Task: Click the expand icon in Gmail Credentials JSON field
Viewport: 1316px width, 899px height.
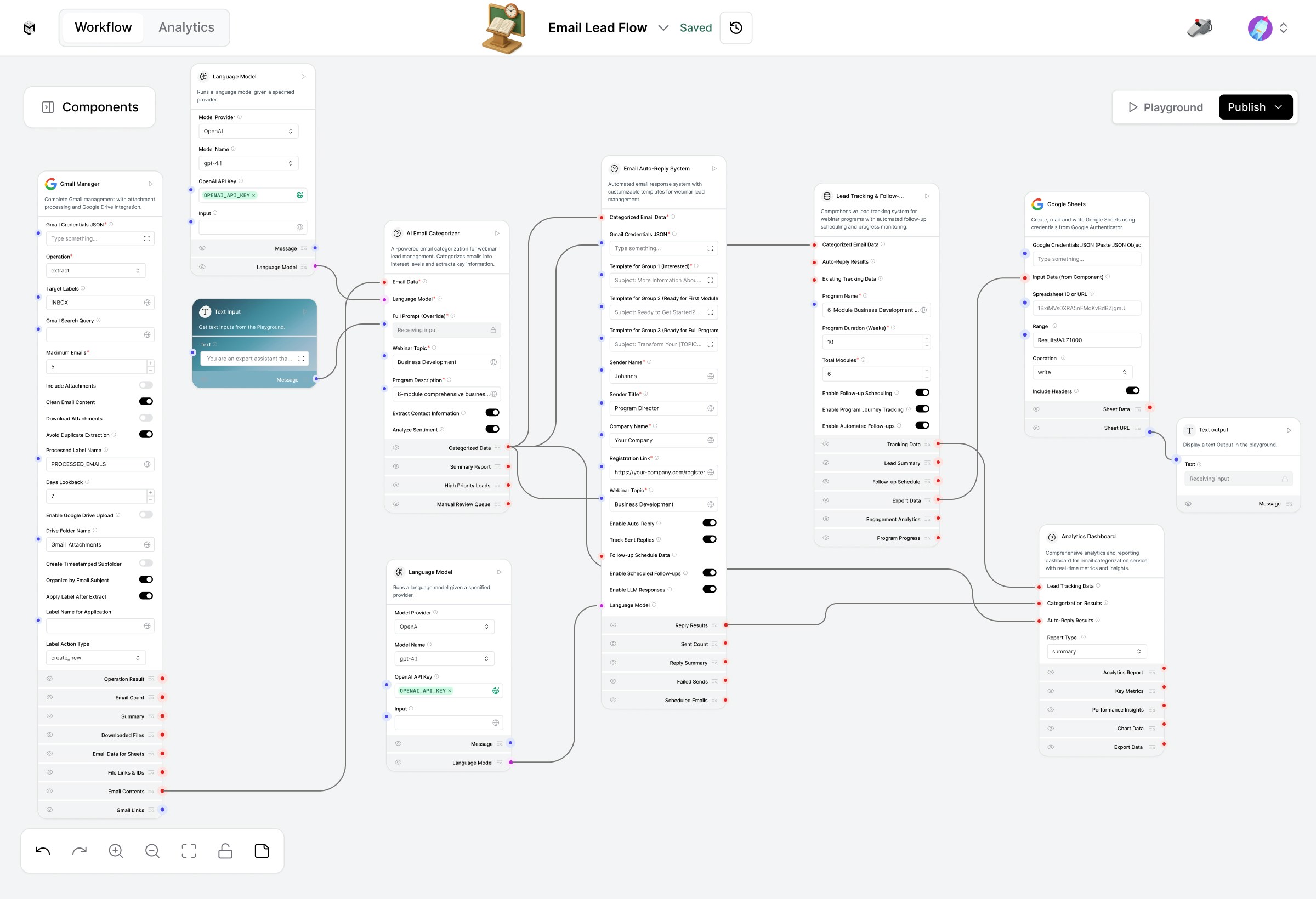Action: pyautogui.click(x=146, y=238)
